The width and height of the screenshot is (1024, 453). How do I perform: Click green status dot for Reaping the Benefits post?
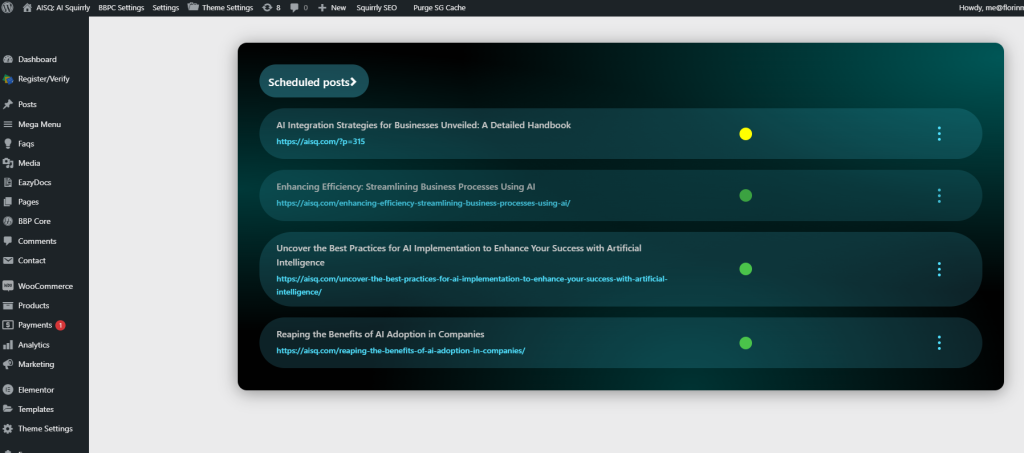click(745, 343)
